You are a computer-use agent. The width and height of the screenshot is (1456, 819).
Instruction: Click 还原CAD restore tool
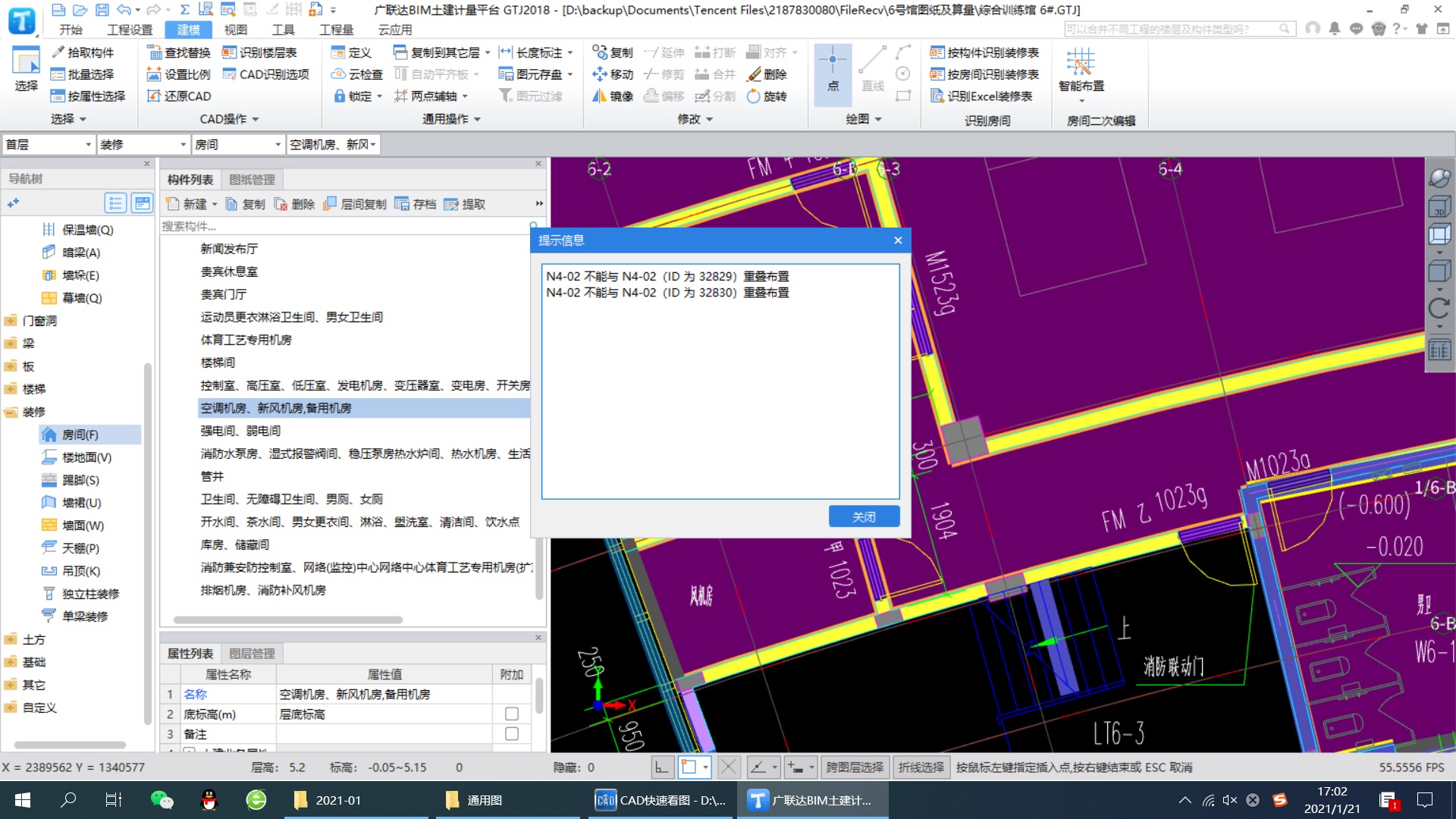180,96
